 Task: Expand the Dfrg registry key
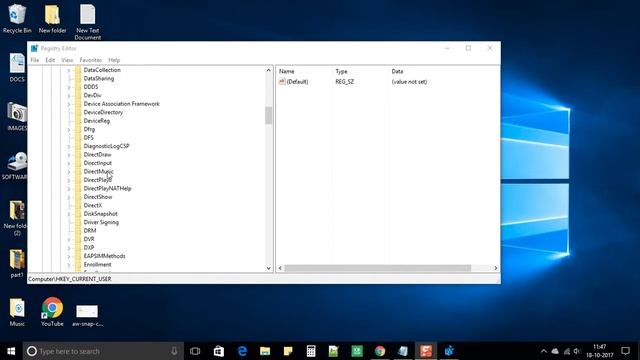click(69, 129)
